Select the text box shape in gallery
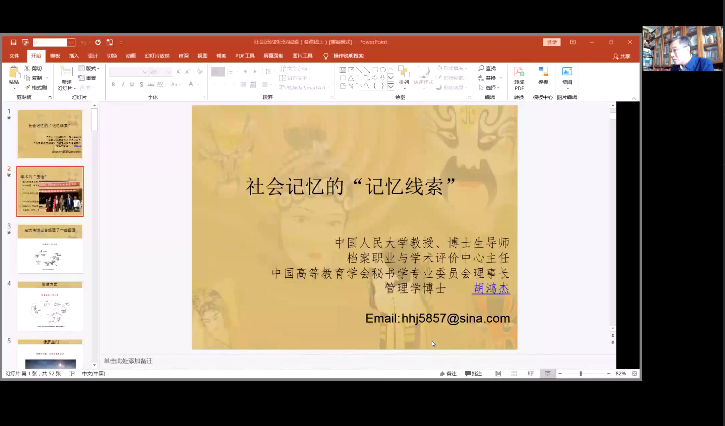 pos(343,70)
